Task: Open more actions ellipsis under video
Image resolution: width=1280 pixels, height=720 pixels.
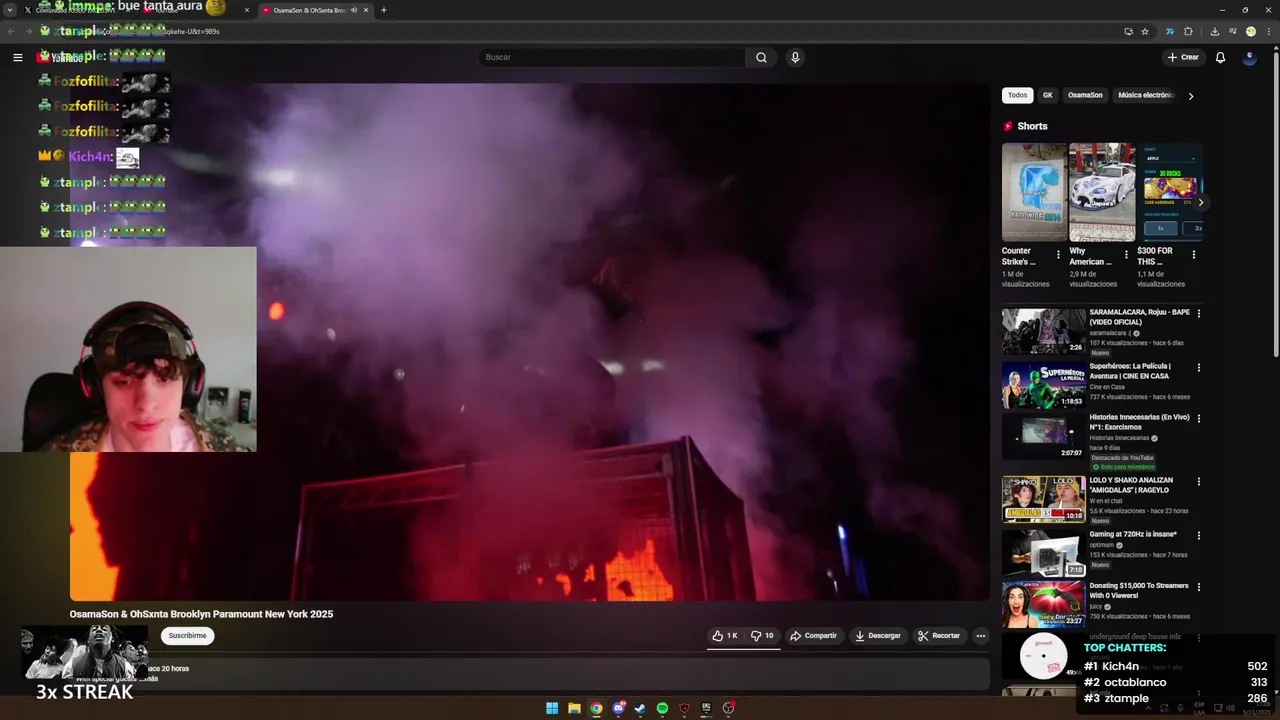Action: [x=980, y=636]
